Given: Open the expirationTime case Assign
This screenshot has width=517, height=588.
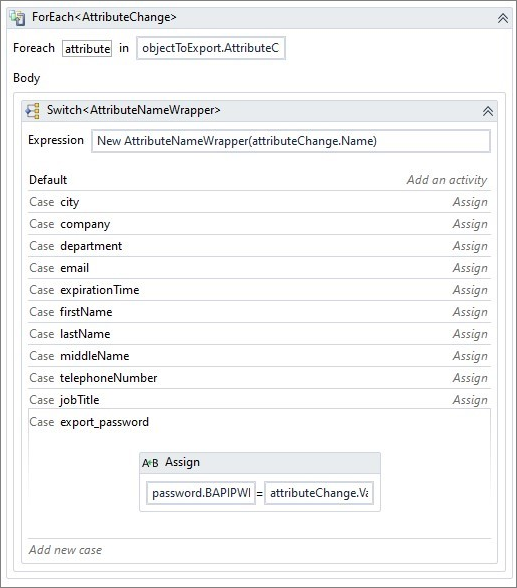Looking at the screenshot, I should (470, 290).
